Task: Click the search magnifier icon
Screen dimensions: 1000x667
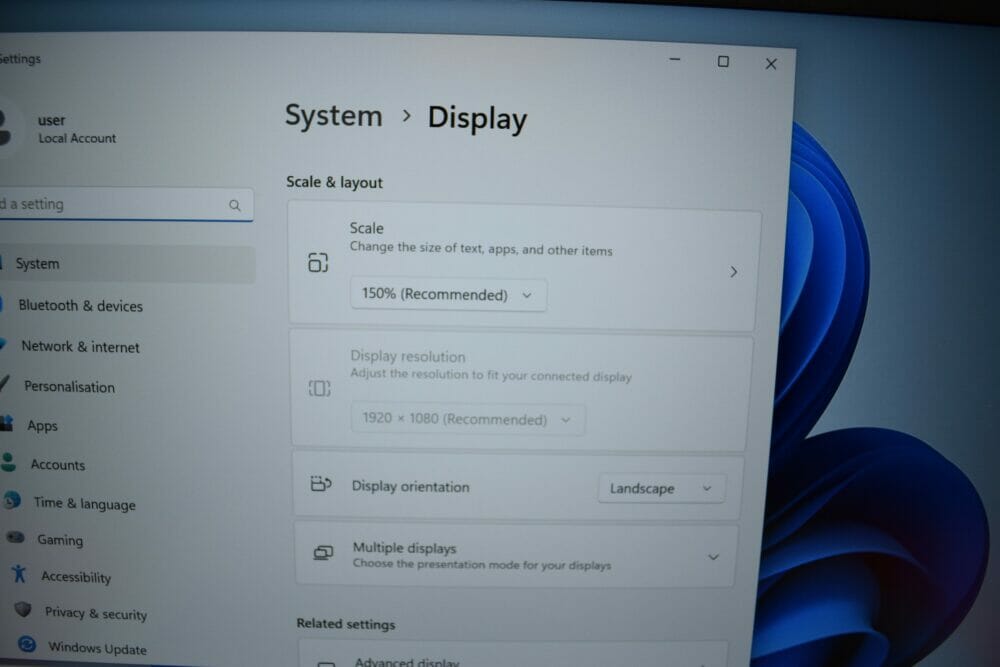Action: tap(235, 205)
